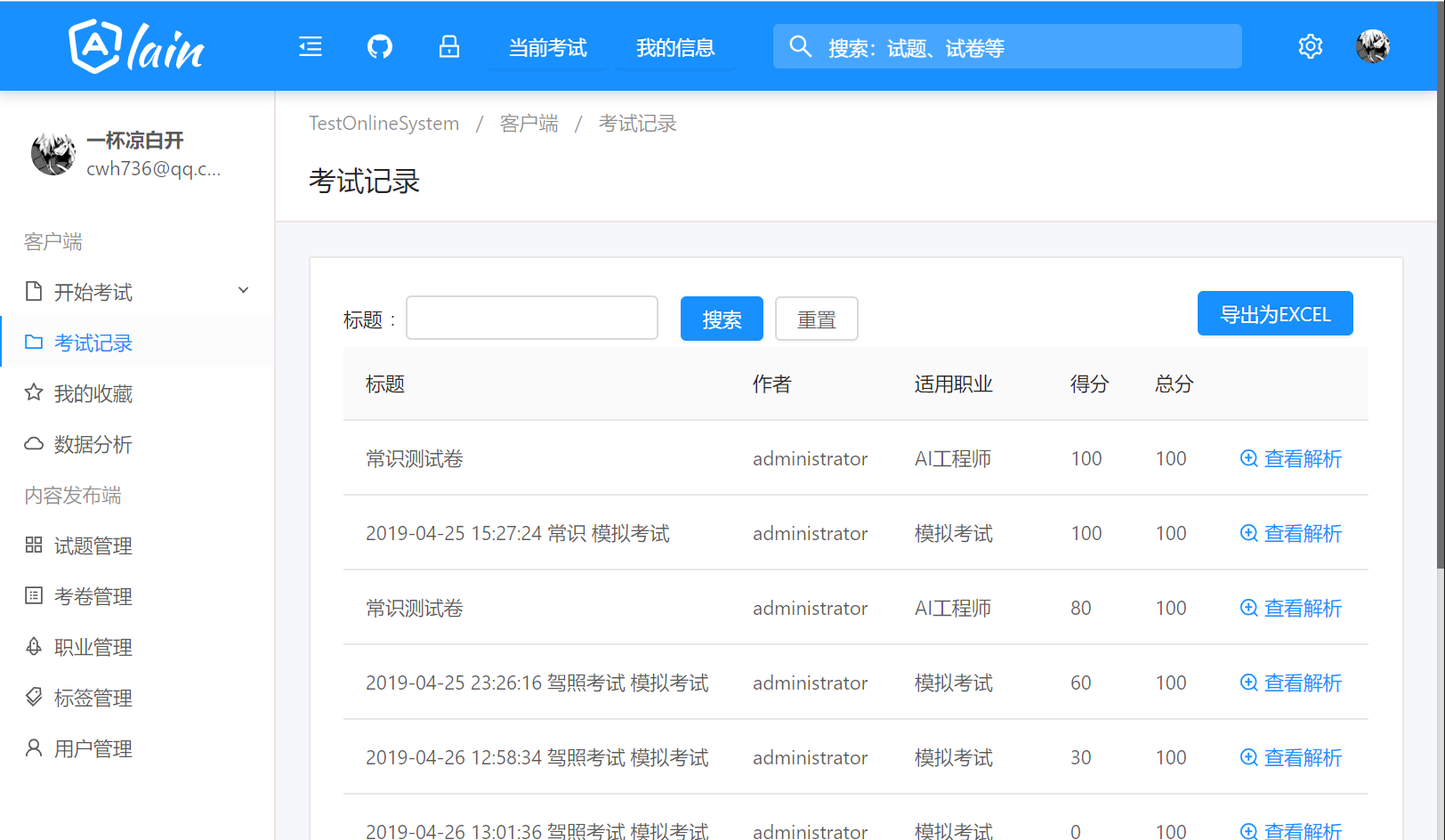Click the 适用职业 column header
Image resolution: width=1445 pixels, height=840 pixels.
[x=954, y=384]
